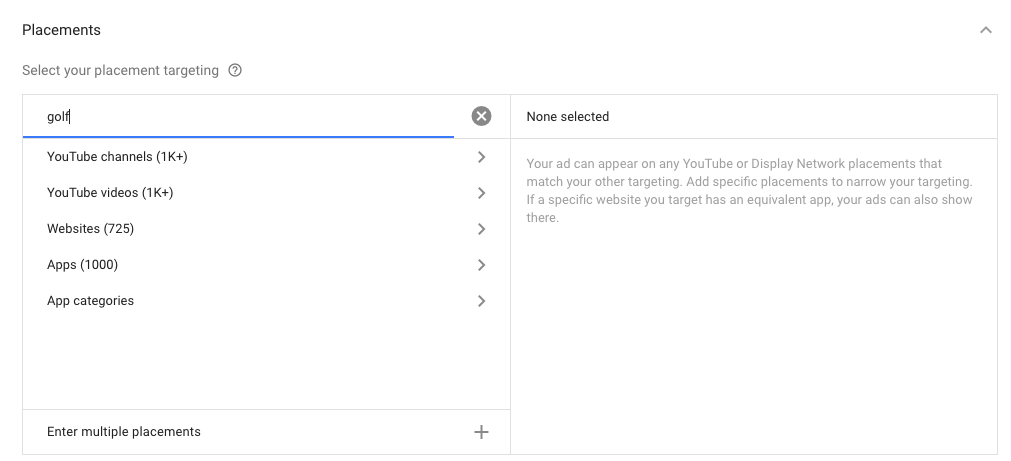This screenshot has width=1011, height=461.
Task: Click Select your placement targeting label
Action: click(x=120, y=71)
